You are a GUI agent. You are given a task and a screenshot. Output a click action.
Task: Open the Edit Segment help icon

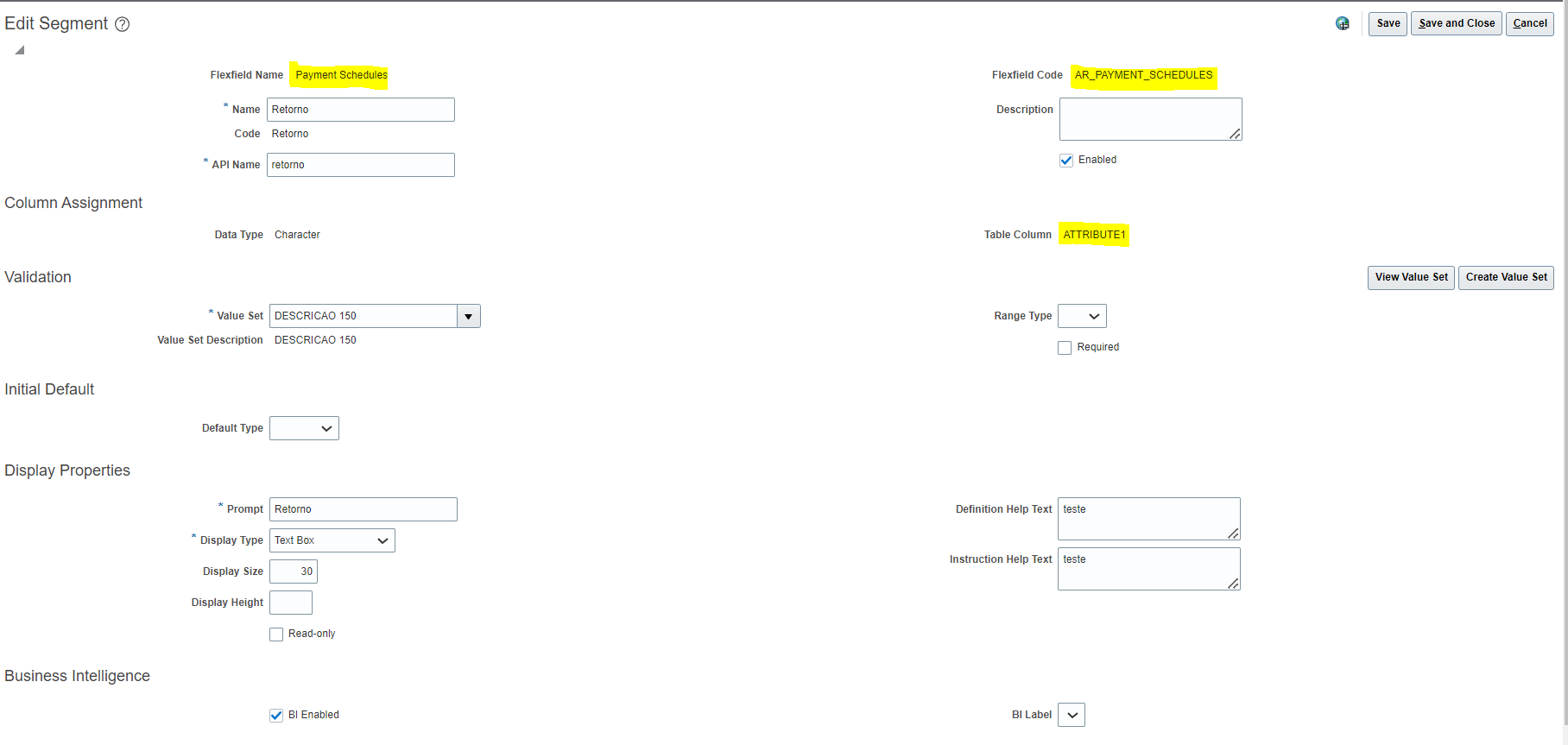[123, 24]
